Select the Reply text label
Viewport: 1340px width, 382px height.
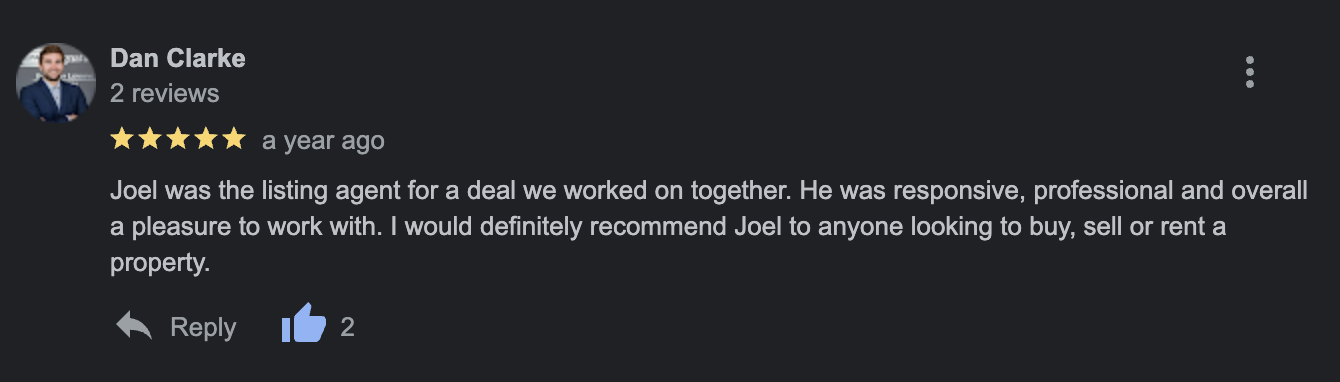[203, 327]
